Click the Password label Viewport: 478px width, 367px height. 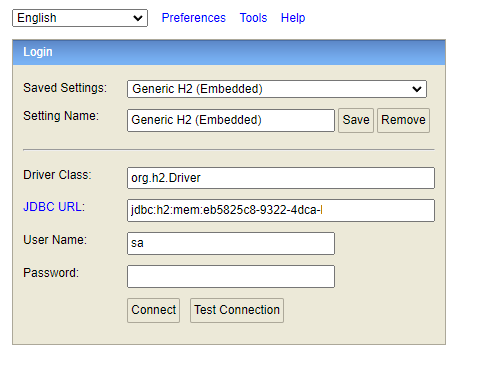[x=51, y=273]
